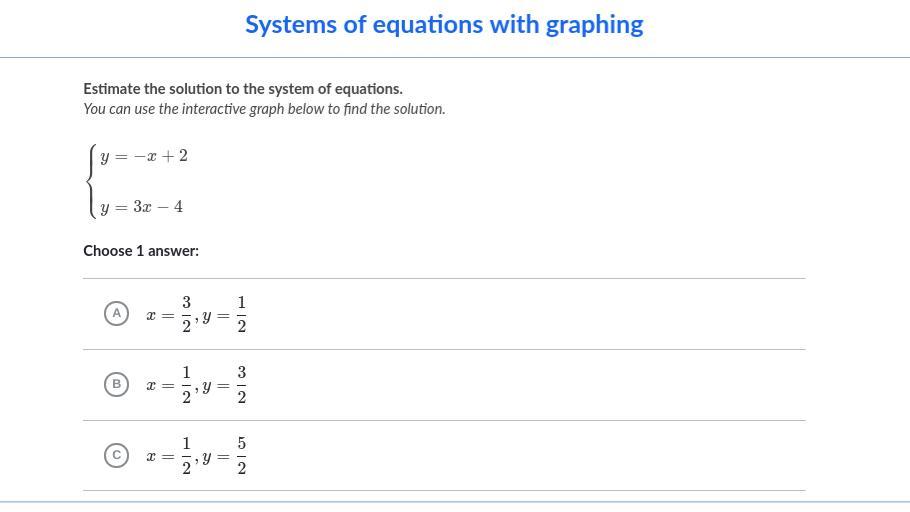Click the Systems of equations with graphing title
910x512 pixels.
(444, 25)
